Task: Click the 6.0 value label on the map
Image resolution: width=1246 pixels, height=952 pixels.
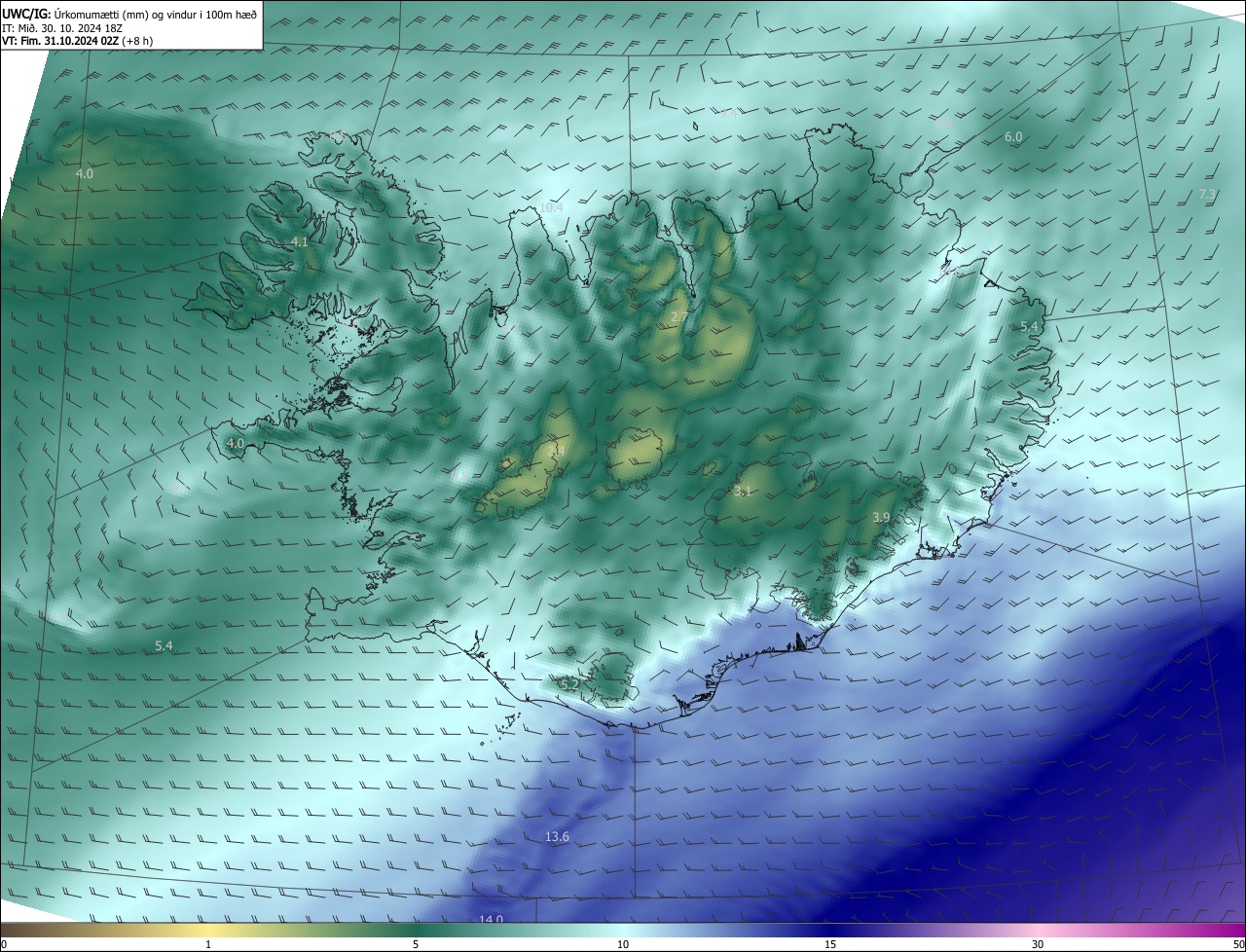Action: click(1013, 137)
